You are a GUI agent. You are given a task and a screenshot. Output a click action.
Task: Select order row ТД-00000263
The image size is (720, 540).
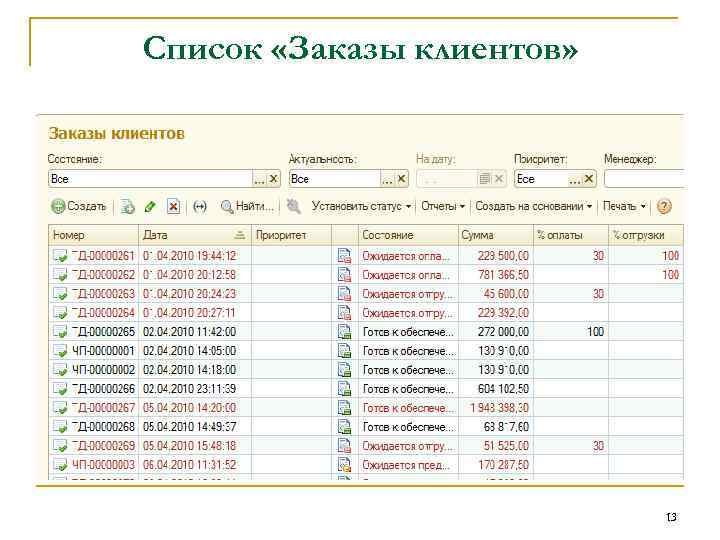(x=366, y=293)
